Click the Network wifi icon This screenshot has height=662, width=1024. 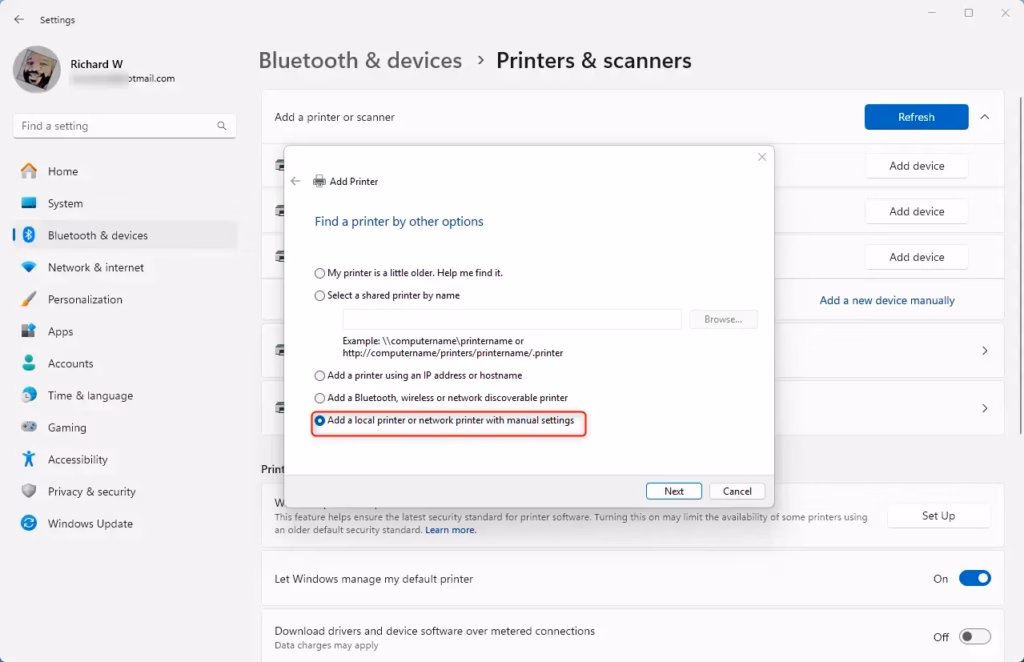pyautogui.click(x=29, y=267)
